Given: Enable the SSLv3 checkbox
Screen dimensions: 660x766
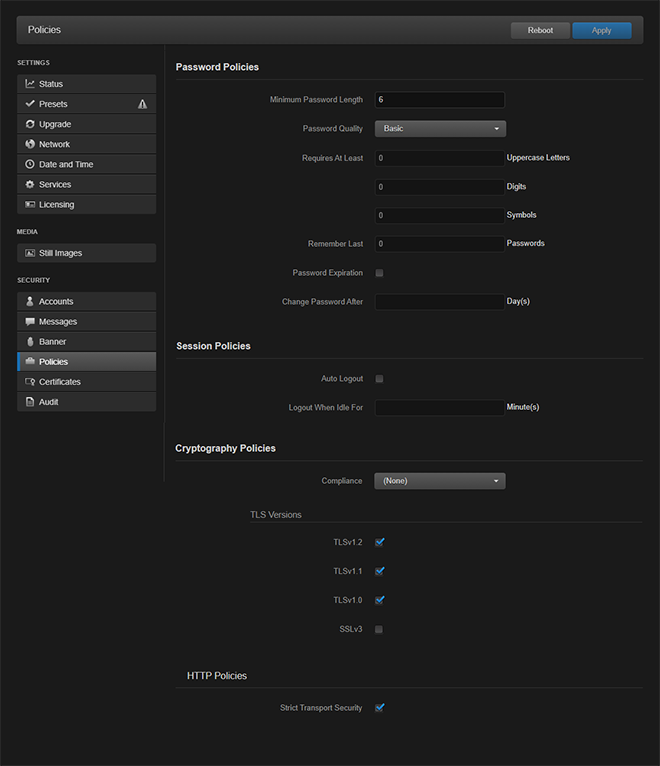Looking at the screenshot, I should pyautogui.click(x=379, y=629).
